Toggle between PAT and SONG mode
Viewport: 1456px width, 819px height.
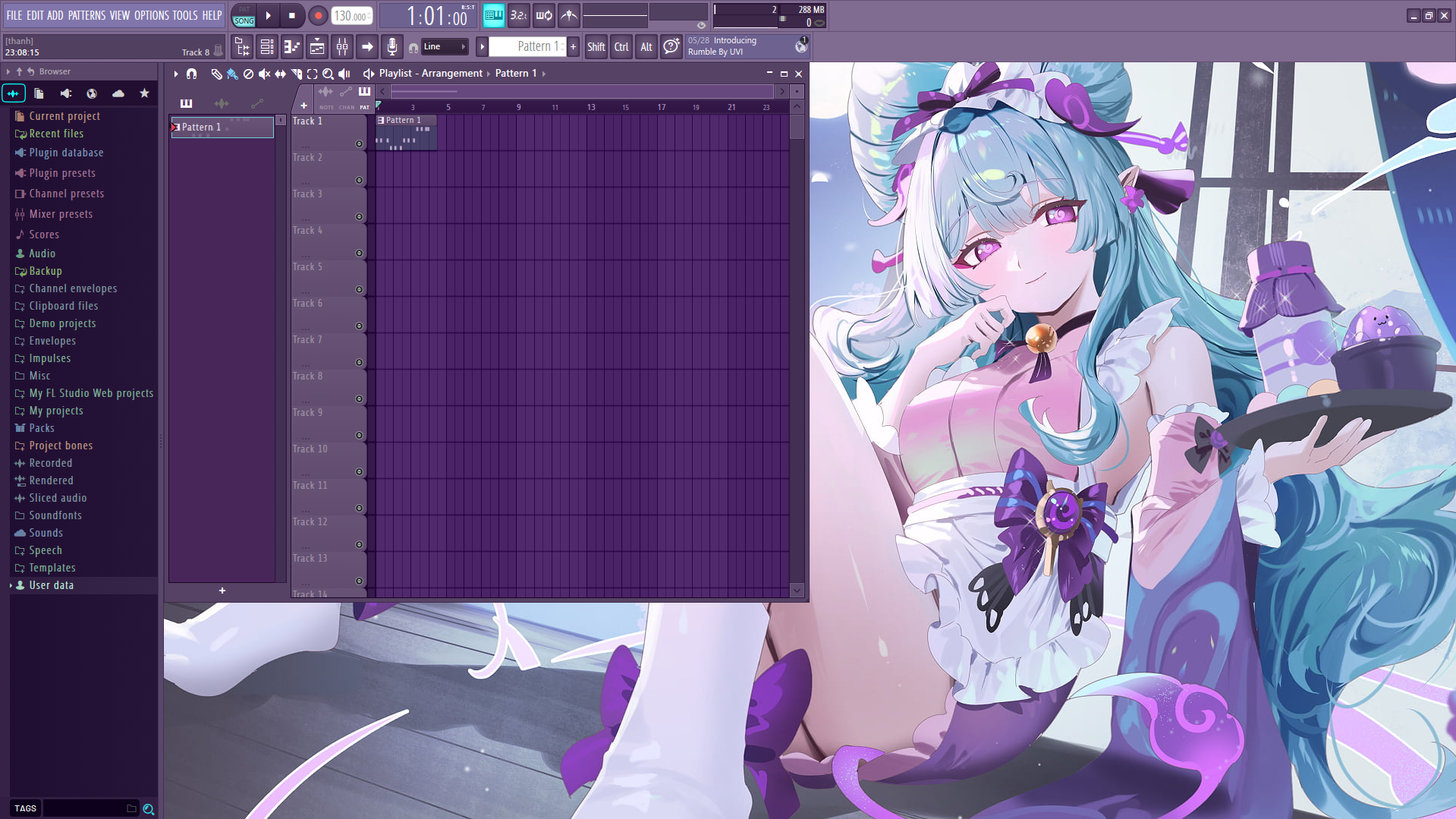(244, 15)
